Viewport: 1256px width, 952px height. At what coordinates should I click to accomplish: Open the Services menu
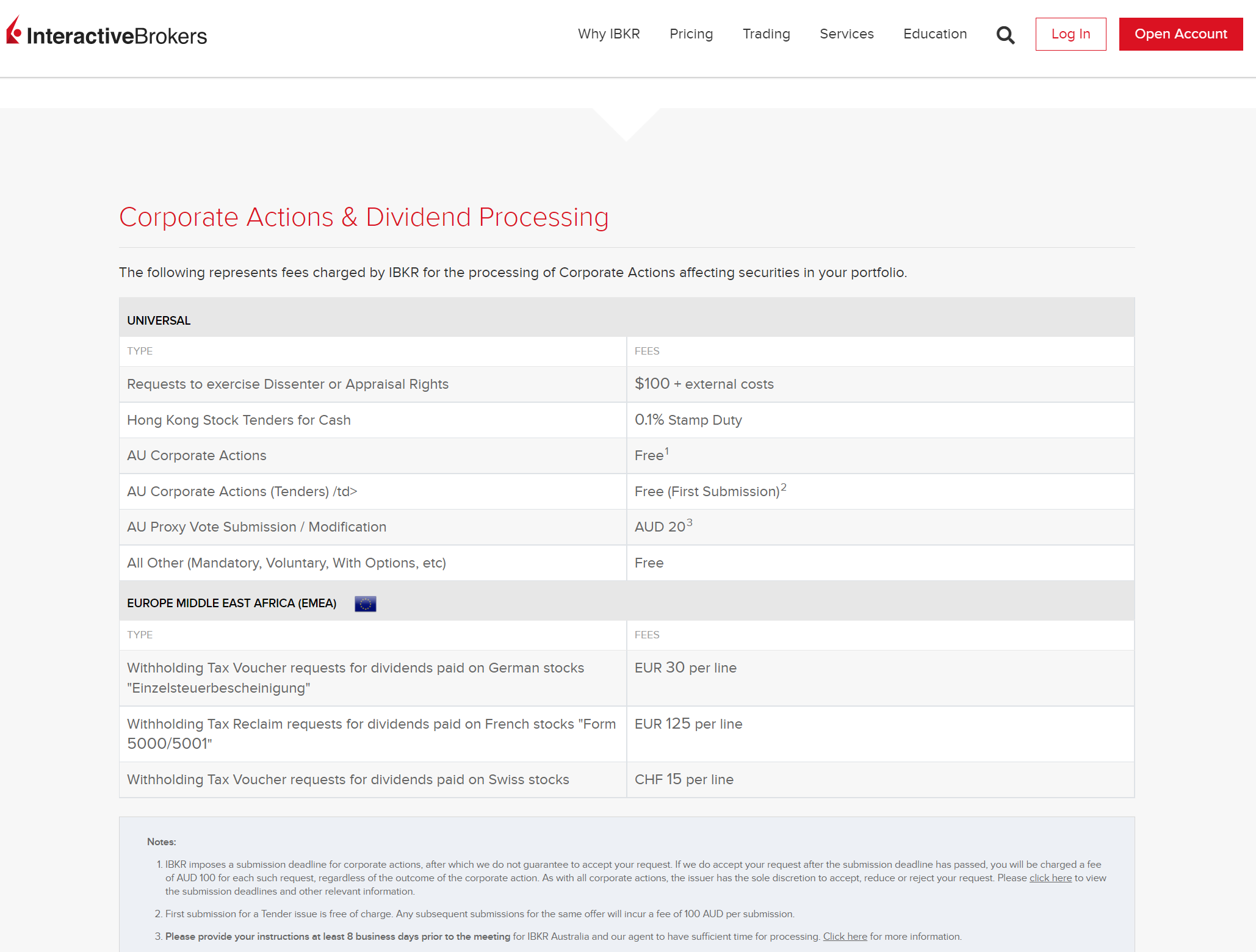846,34
